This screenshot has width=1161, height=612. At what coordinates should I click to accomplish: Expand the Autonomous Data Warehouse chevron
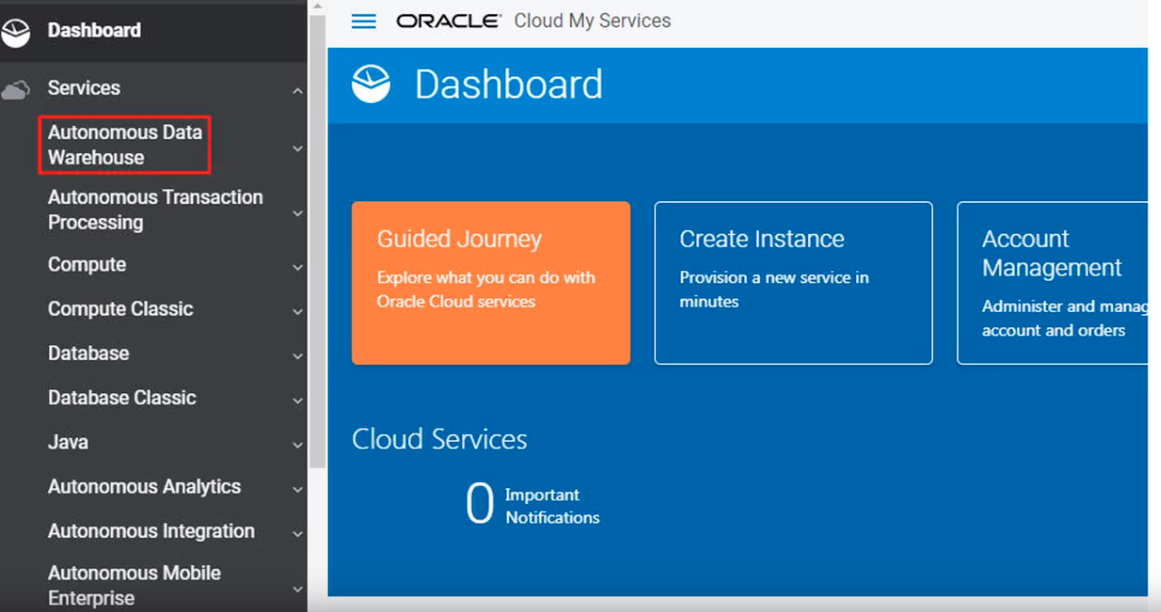coord(297,149)
